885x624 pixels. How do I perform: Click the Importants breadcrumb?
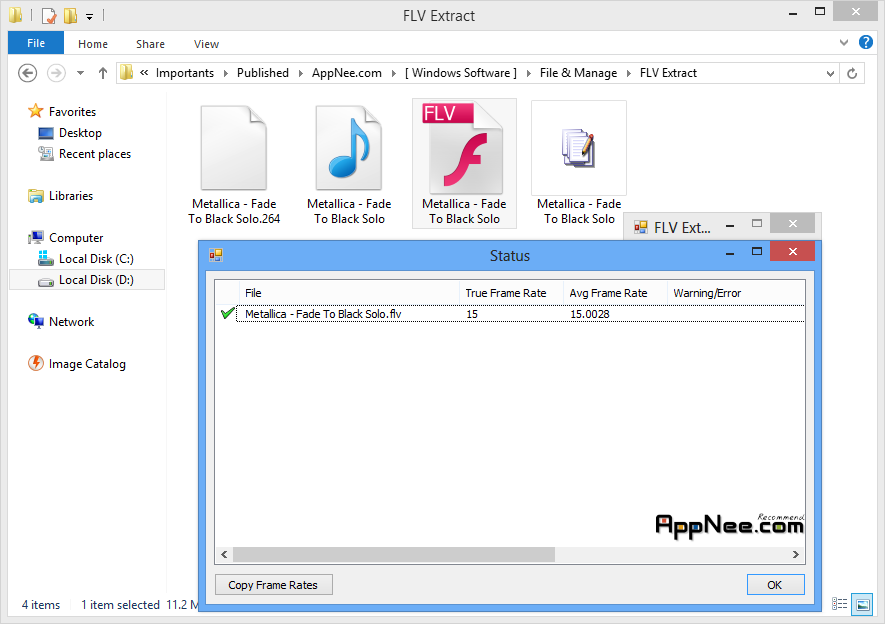point(185,73)
